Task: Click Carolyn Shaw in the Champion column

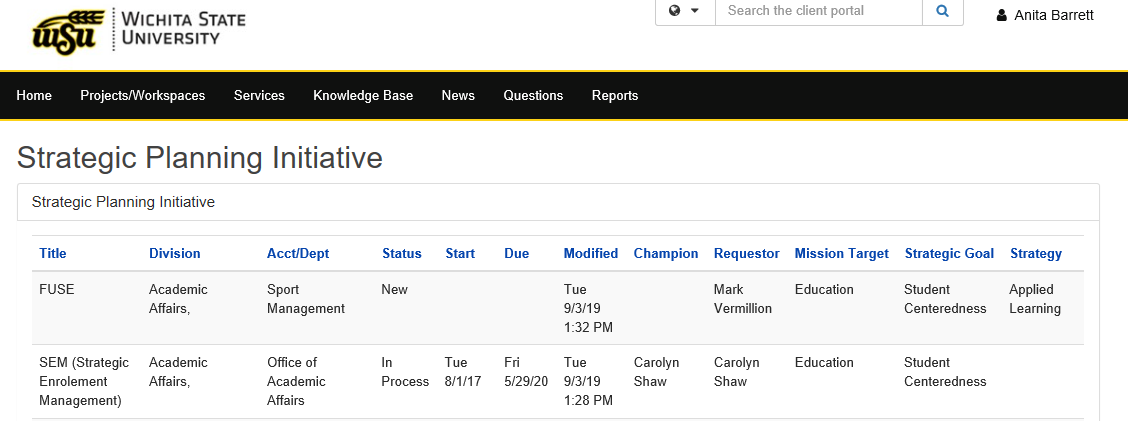Action: coord(656,372)
